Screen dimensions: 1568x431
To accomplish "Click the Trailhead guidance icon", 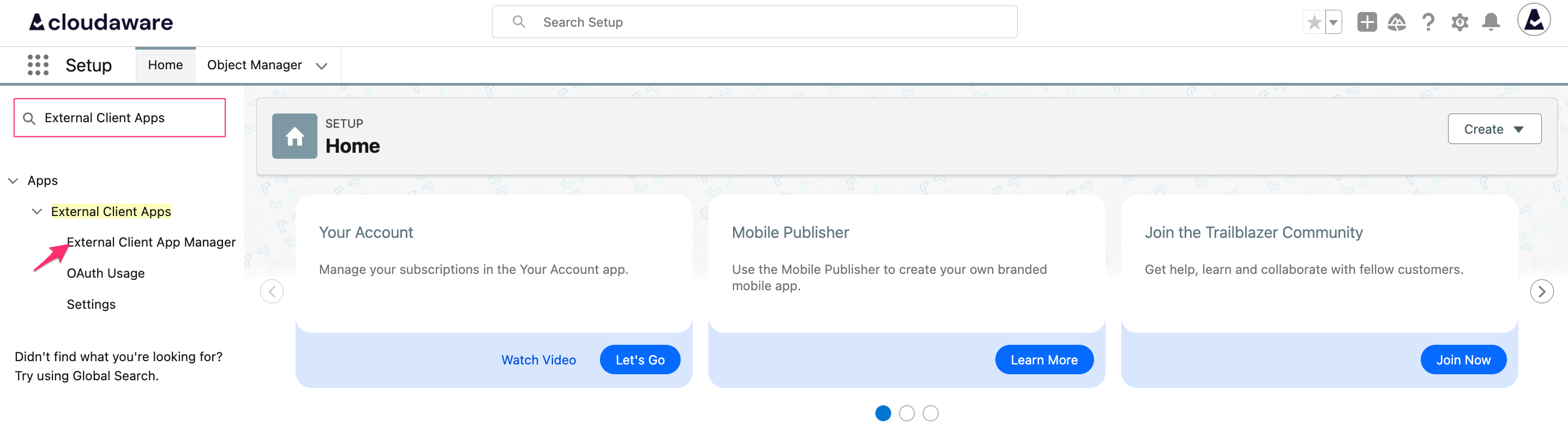I will [1396, 22].
